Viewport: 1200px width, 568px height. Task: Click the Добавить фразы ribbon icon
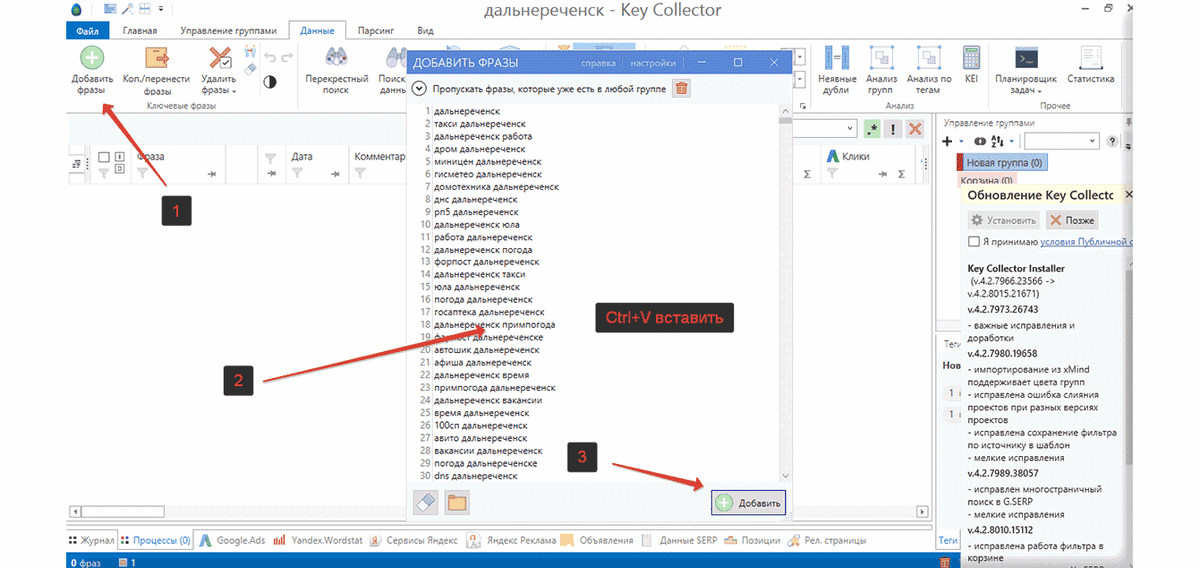click(91, 59)
